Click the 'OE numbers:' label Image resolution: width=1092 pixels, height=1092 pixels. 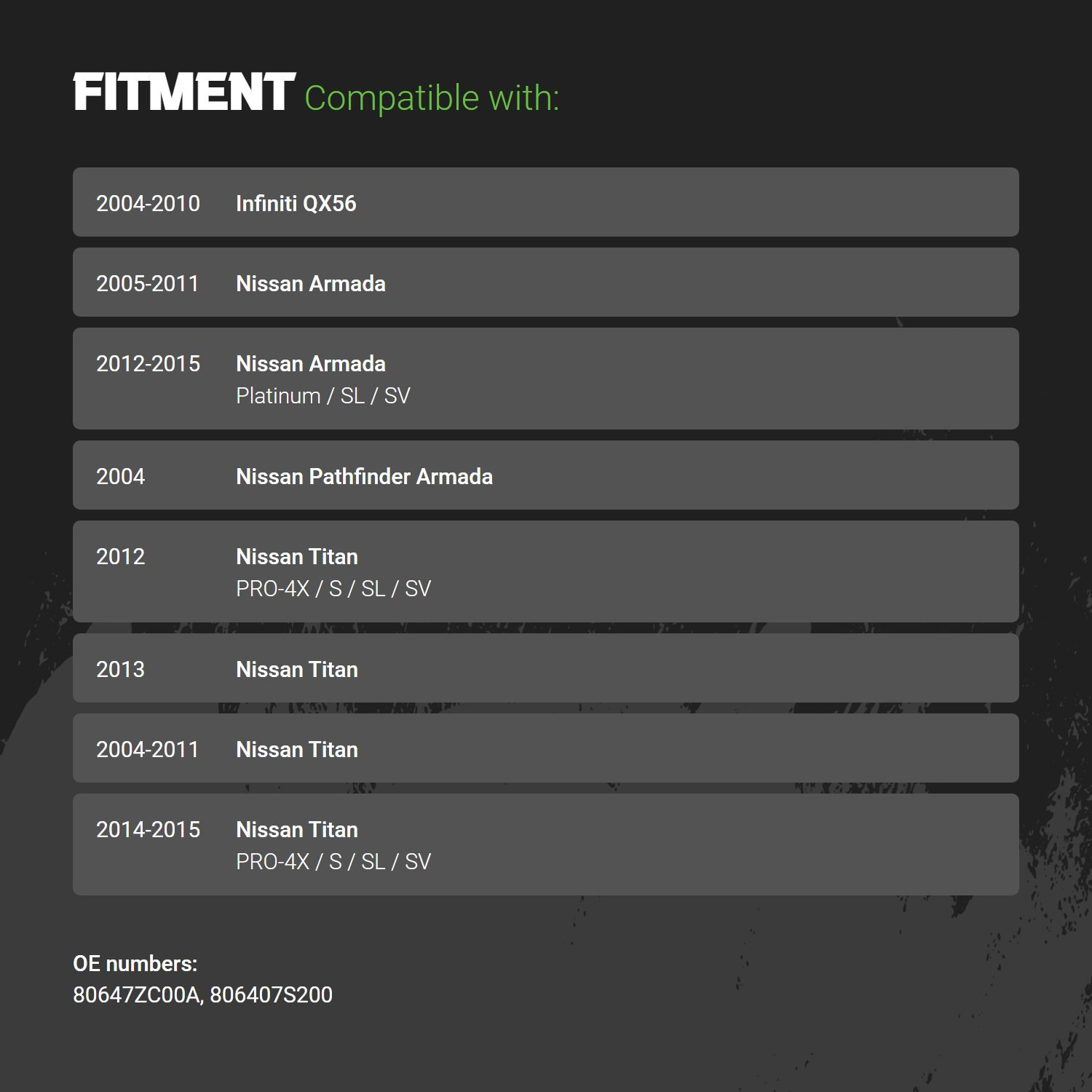[x=135, y=964]
